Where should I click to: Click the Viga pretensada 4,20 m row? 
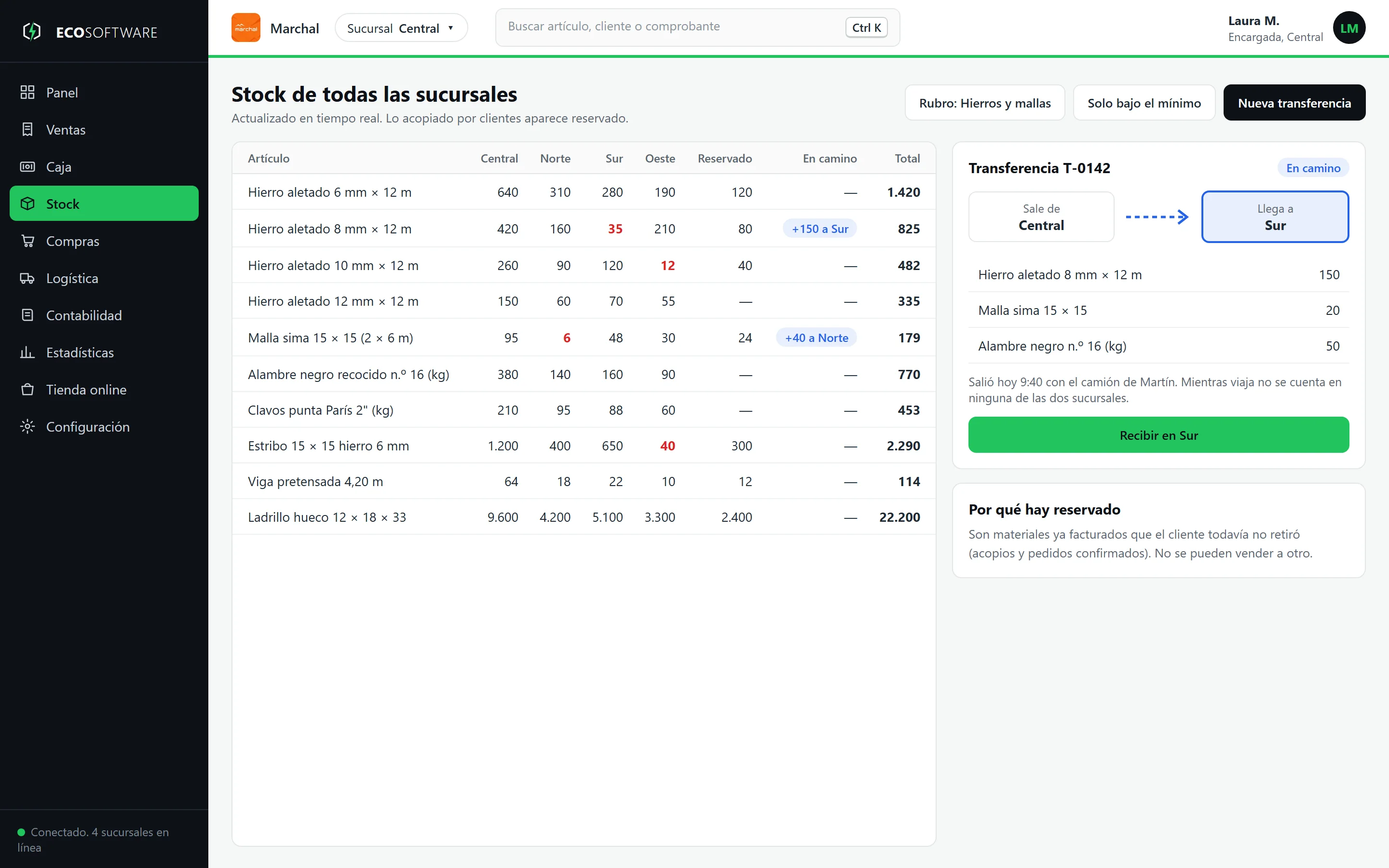tap(584, 482)
